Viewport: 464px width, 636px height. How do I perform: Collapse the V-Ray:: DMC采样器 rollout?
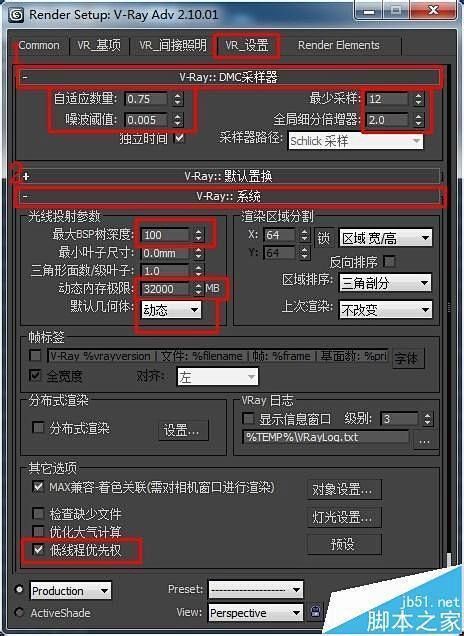tap(228, 77)
